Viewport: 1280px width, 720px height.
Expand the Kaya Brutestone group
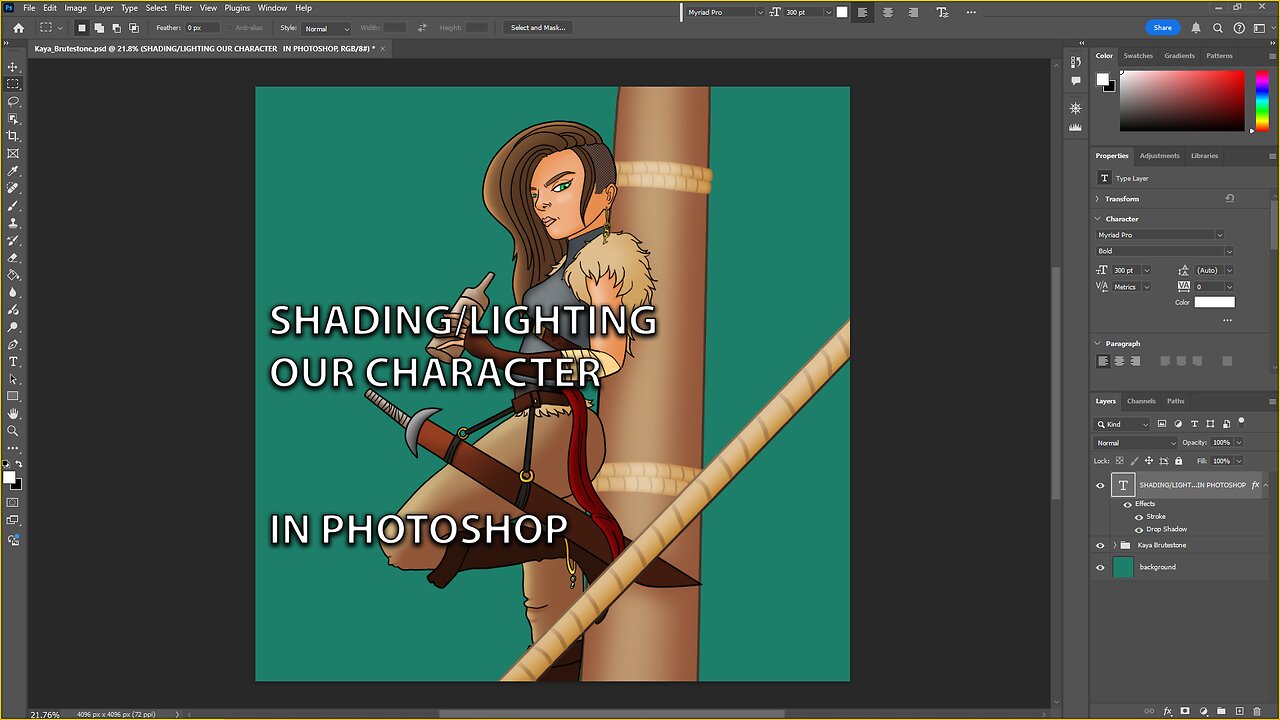pos(1115,545)
